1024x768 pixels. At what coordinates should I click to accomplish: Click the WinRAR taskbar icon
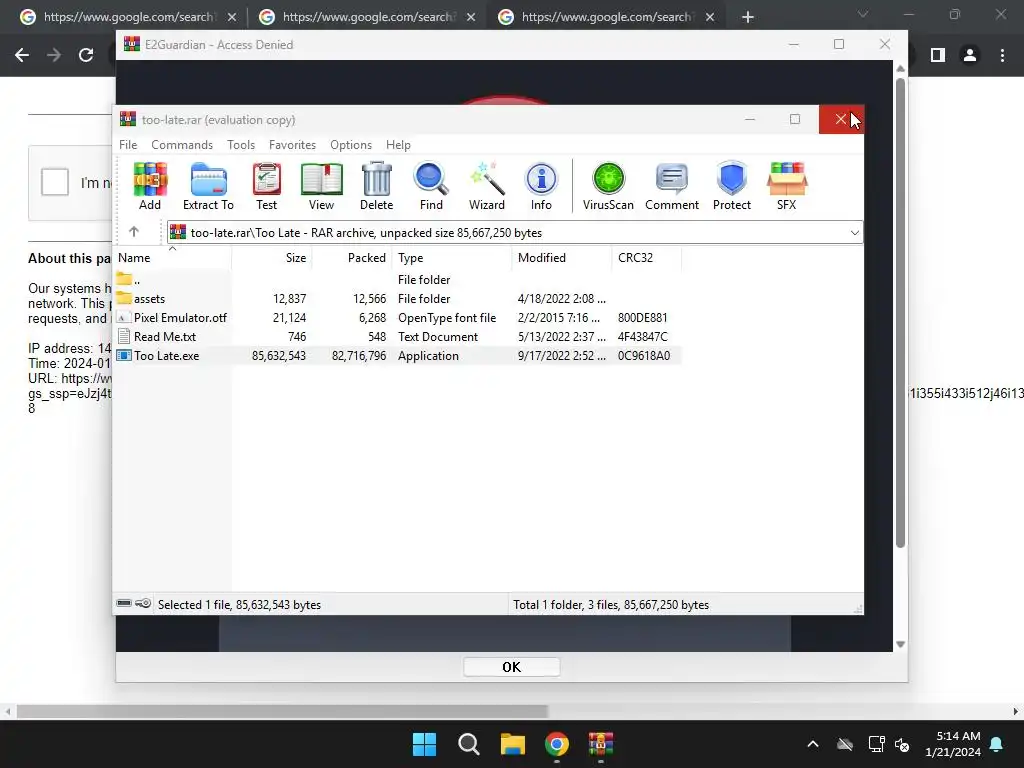tap(601, 744)
